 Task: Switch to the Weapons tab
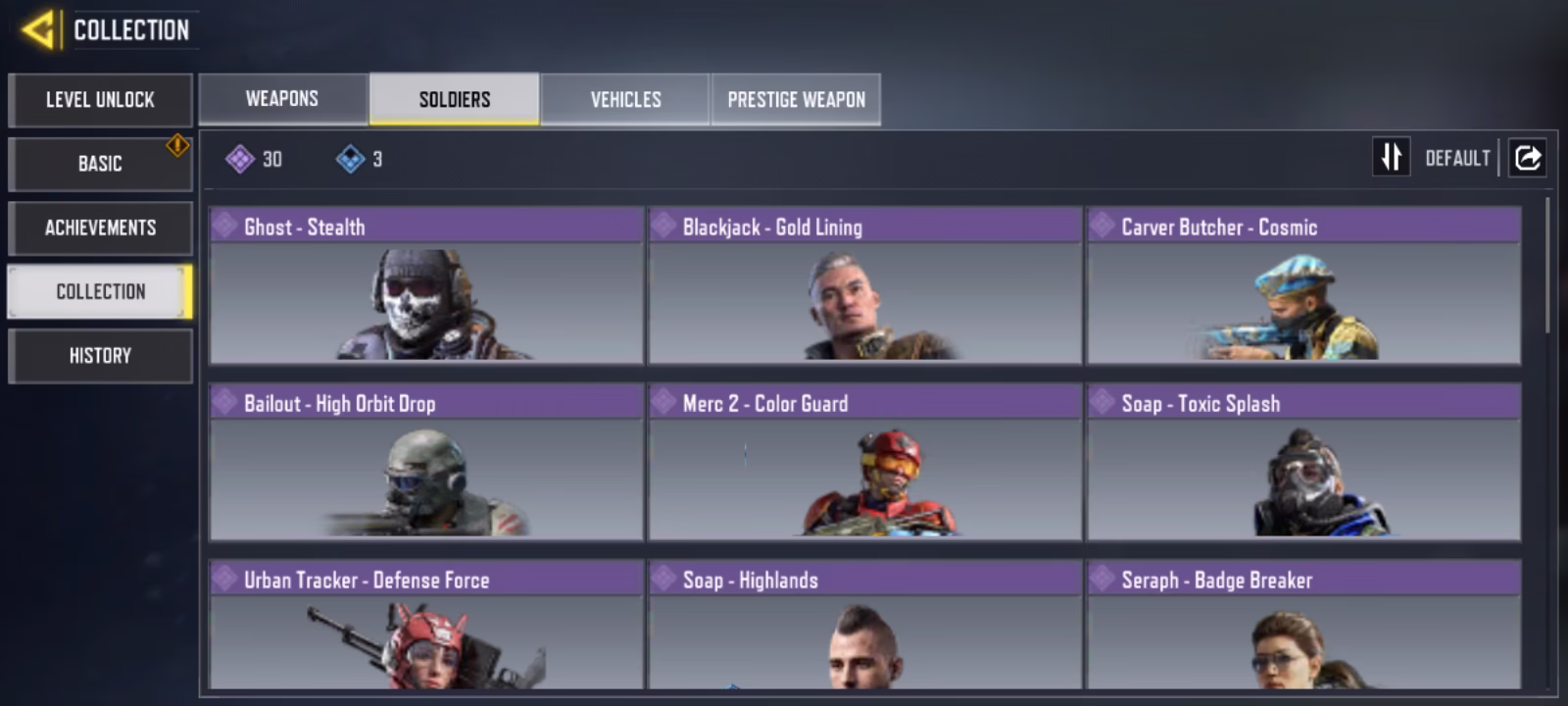(x=283, y=99)
